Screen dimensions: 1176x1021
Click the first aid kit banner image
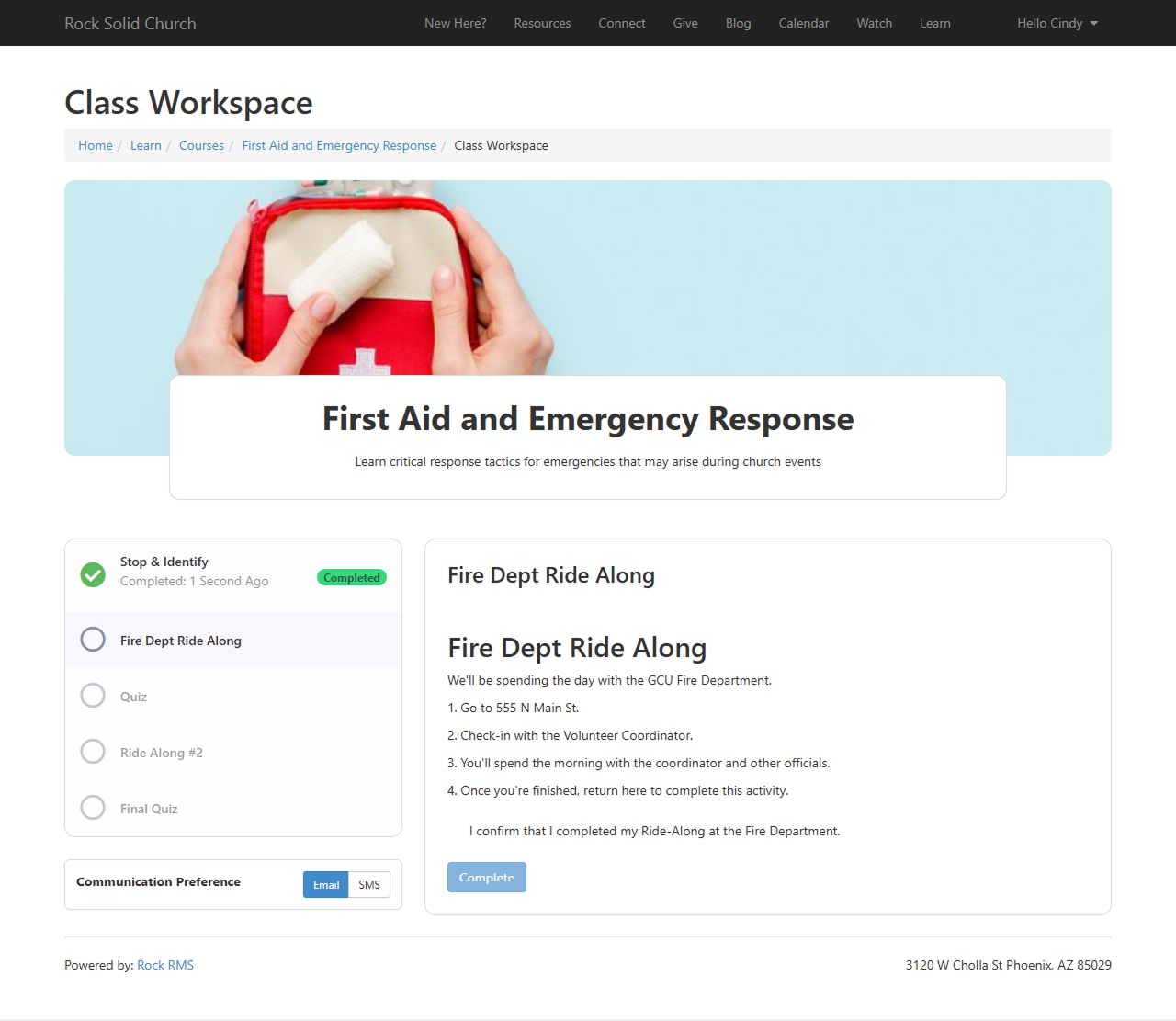(588, 276)
